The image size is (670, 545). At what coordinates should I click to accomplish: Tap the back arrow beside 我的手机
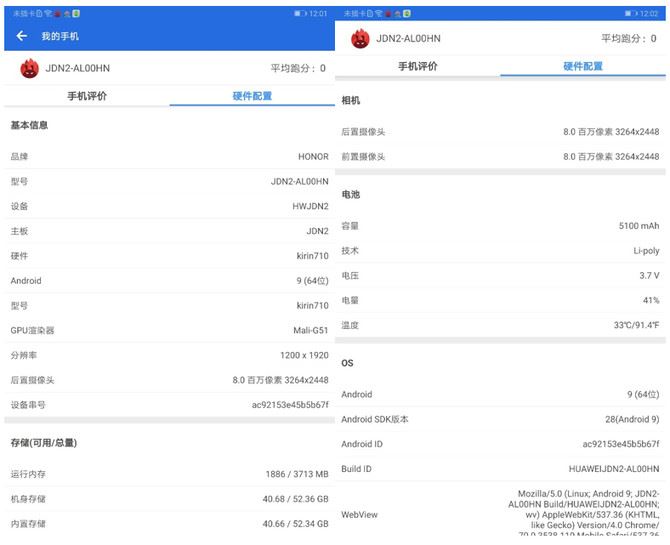(22, 36)
